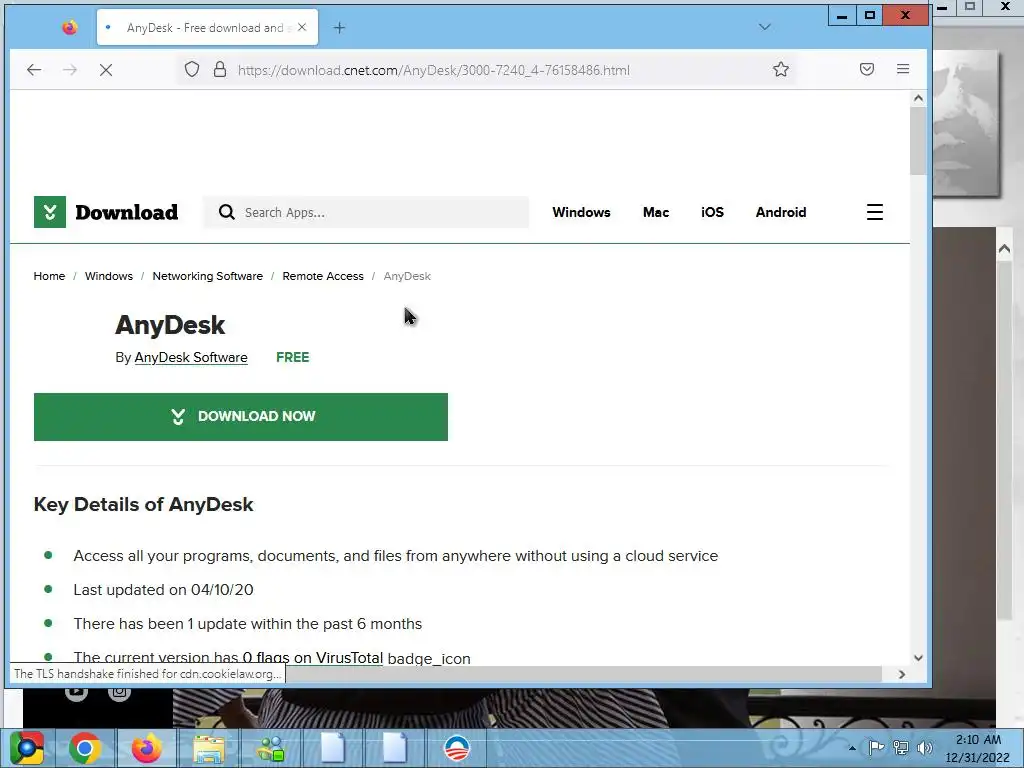Go to Windows breadcrumb link

(109, 276)
